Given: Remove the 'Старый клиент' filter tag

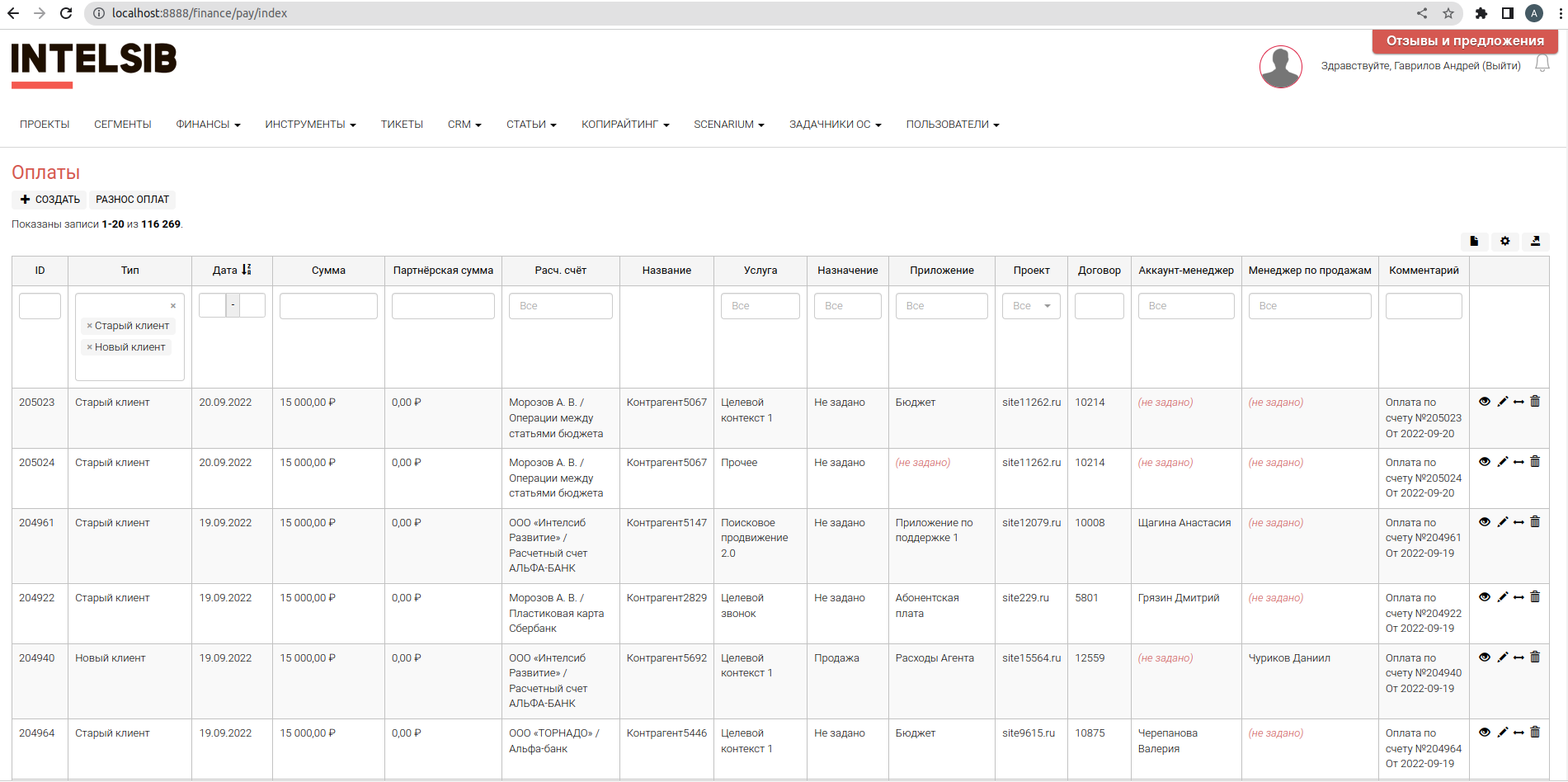Looking at the screenshot, I should (90, 326).
